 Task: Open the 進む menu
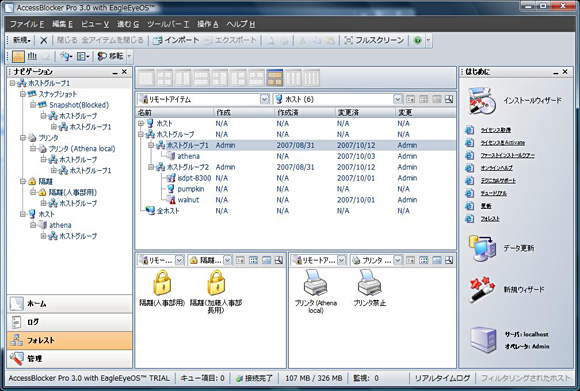point(128,24)
